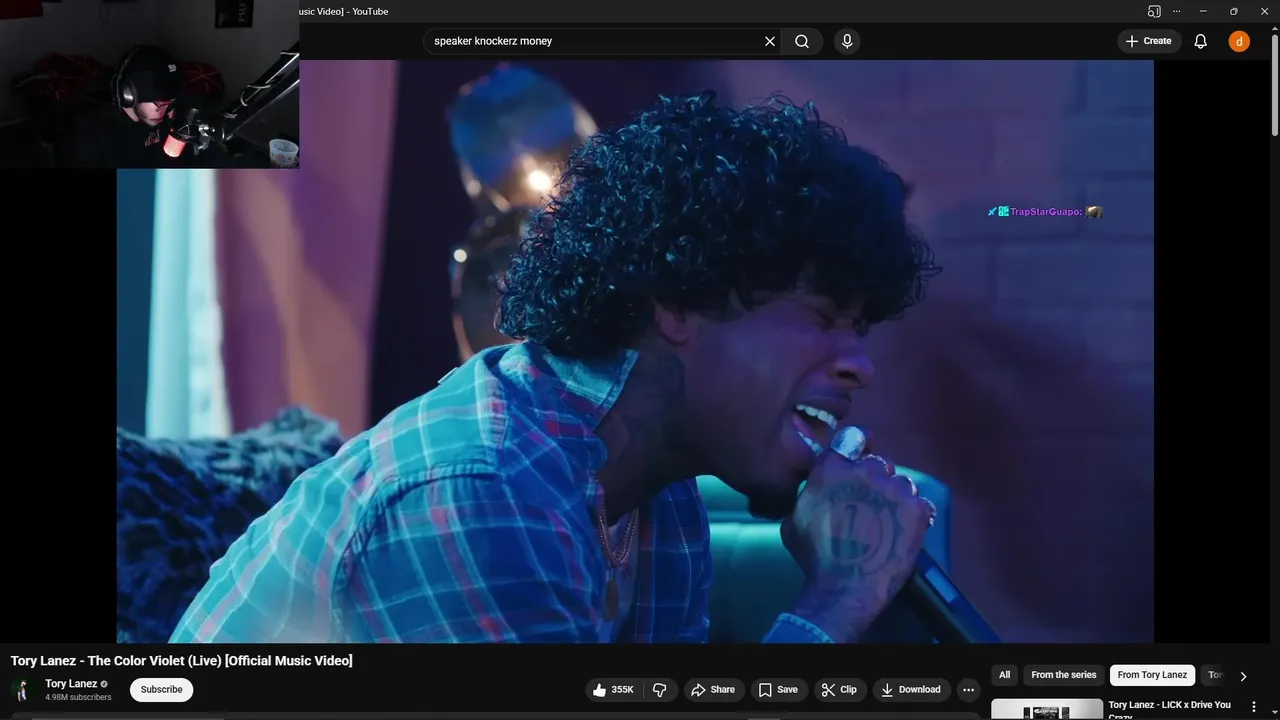The image size is (1280, 720).
Task: Create a clip with the Clip button
Action: pyautogui.click(x=839, y=690)
